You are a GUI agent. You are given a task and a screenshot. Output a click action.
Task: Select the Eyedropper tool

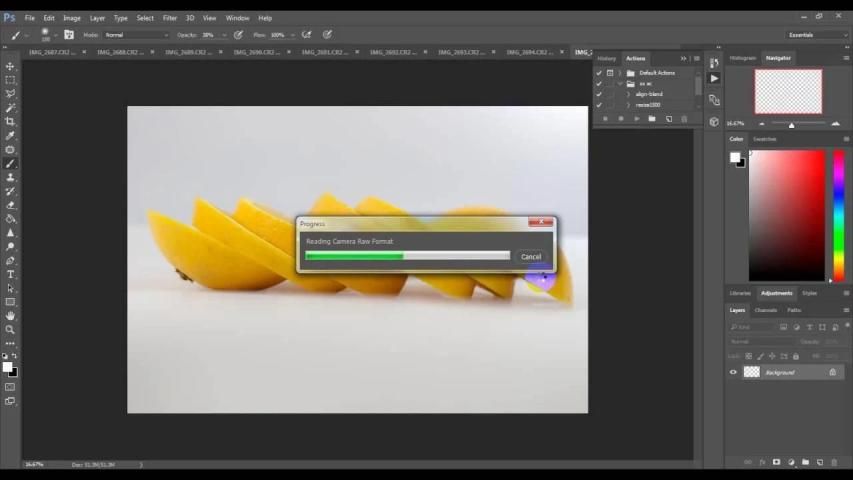(11, 135)
